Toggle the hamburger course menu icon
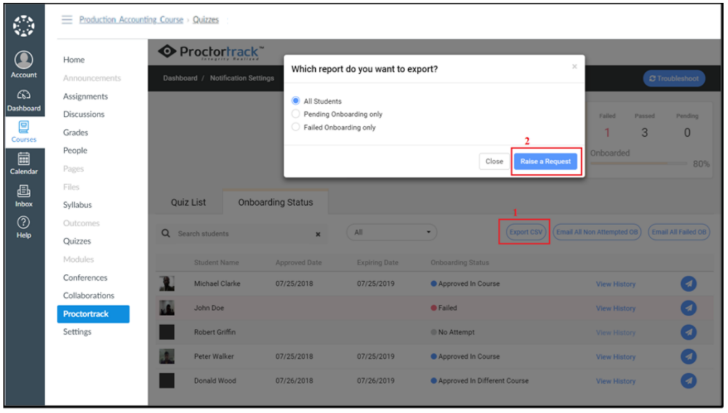Screen dimensions: 728x413 point(67,19)
